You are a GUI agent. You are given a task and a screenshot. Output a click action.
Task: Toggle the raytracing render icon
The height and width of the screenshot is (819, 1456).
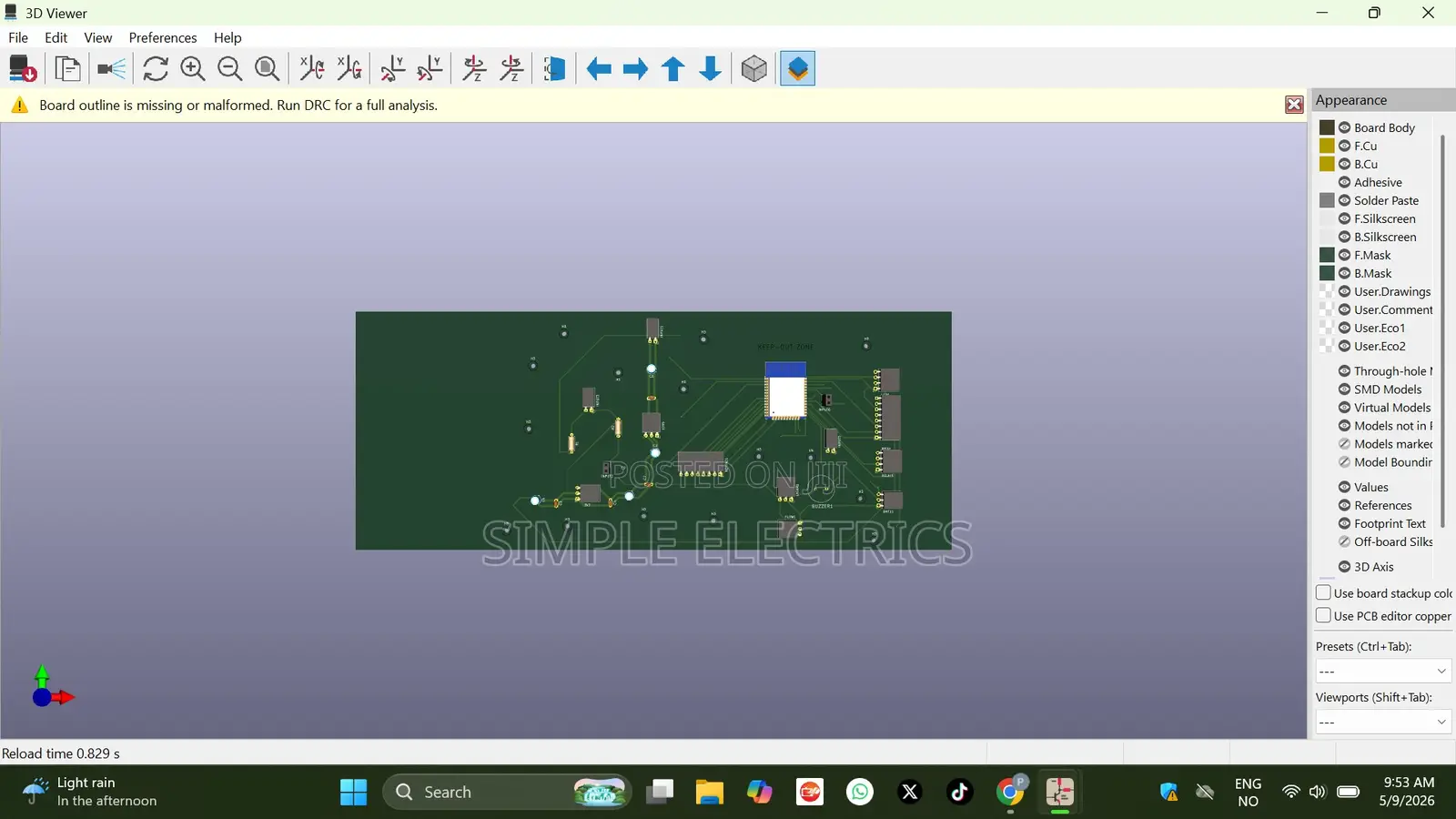coord(111,69)
